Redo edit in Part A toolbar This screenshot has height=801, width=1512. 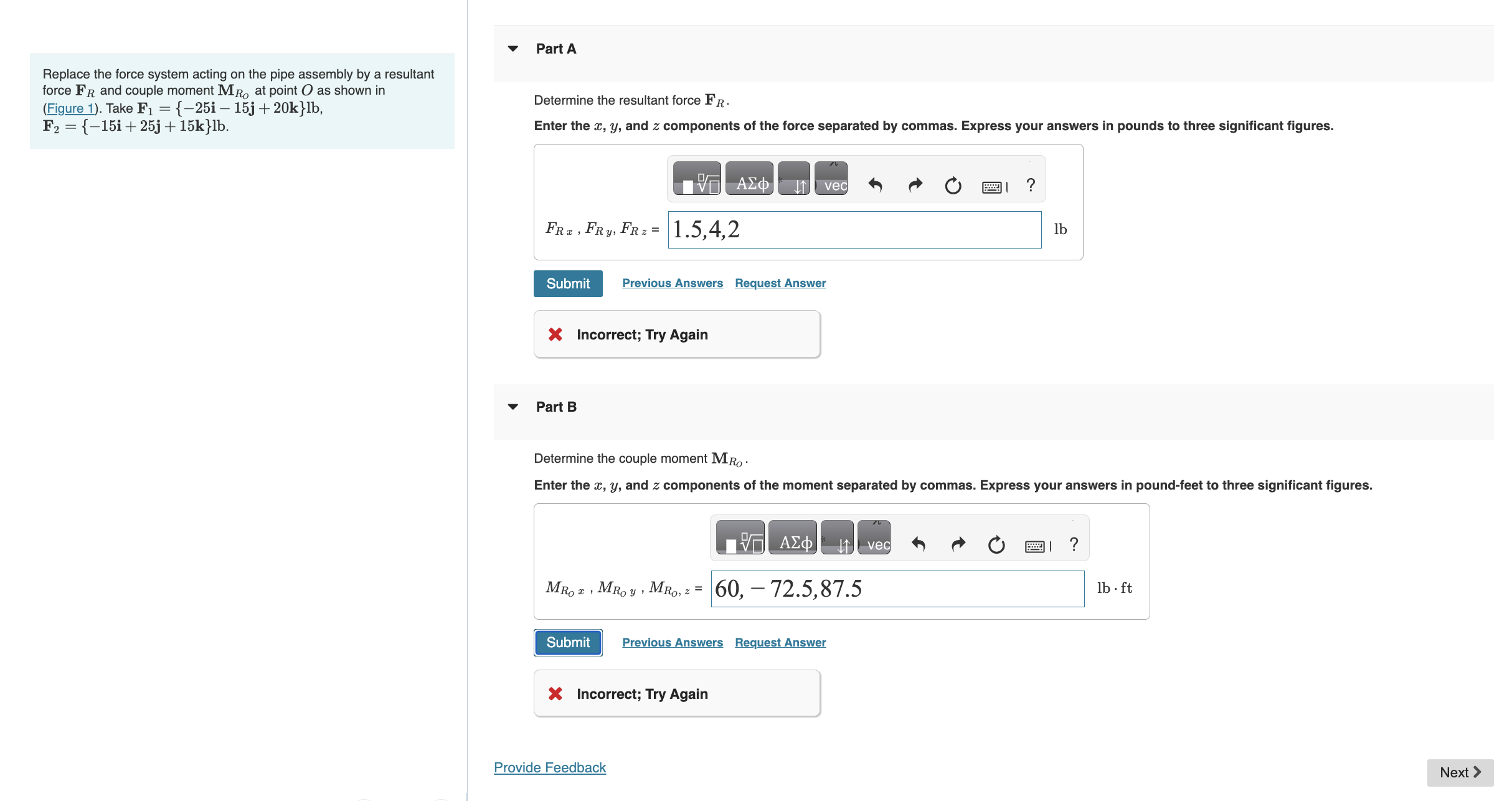click(915, 185)
